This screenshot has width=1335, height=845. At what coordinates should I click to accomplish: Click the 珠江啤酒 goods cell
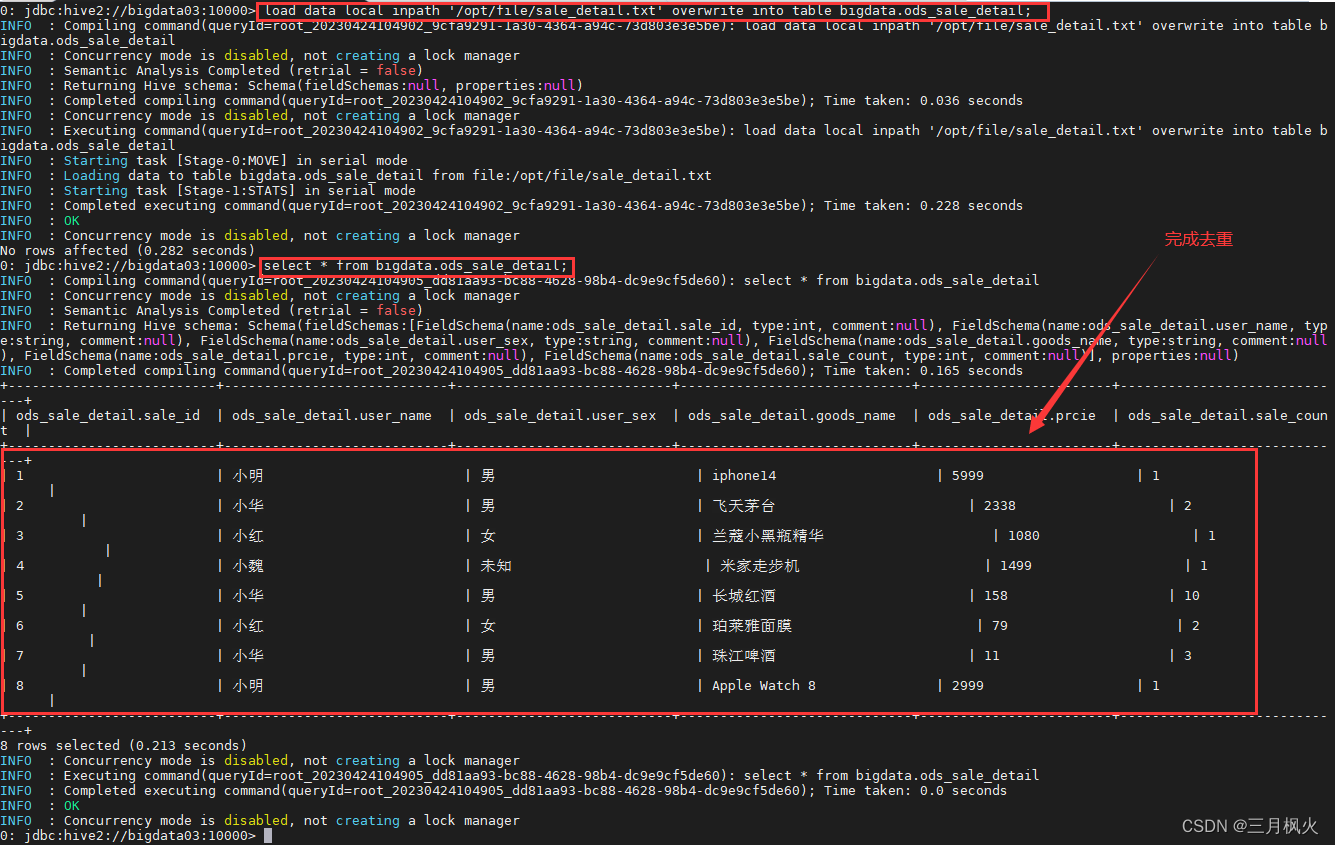pos(744,656)
